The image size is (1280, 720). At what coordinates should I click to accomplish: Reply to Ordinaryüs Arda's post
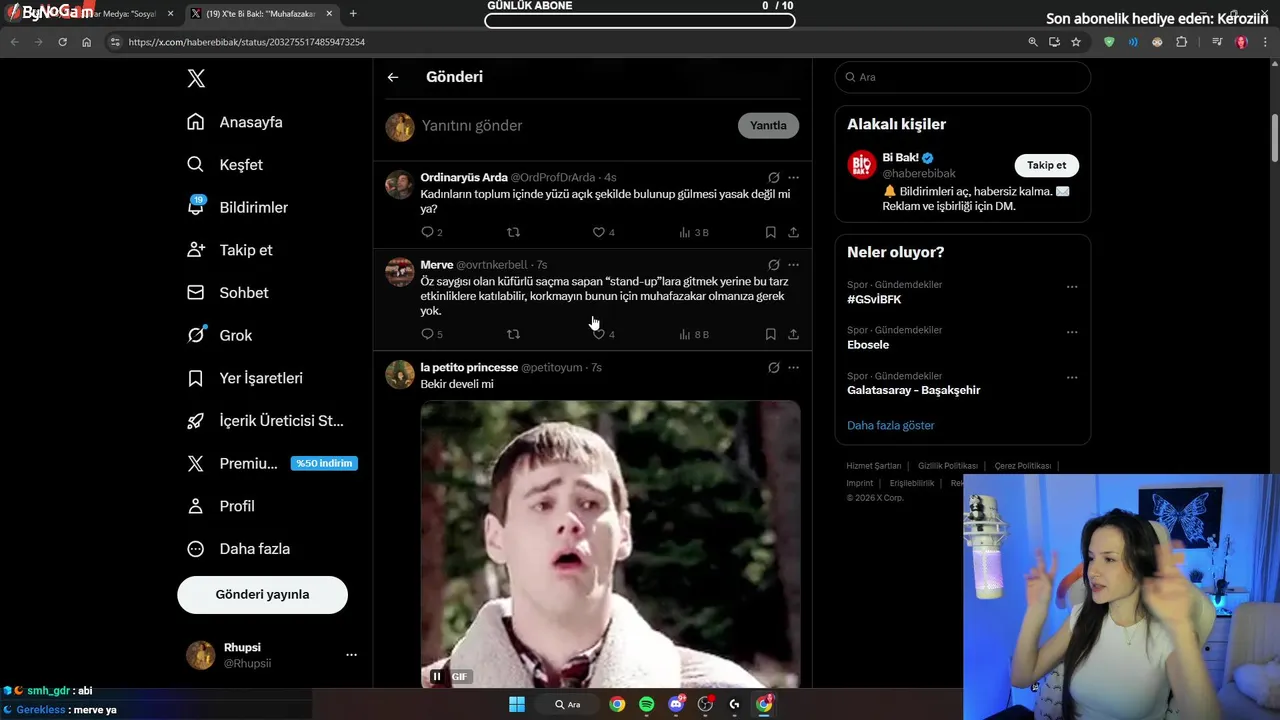pos(431,232)
